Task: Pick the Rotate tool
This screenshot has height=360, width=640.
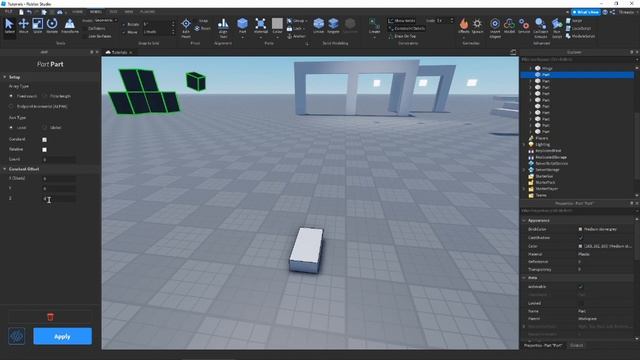Action: [52, 26]
